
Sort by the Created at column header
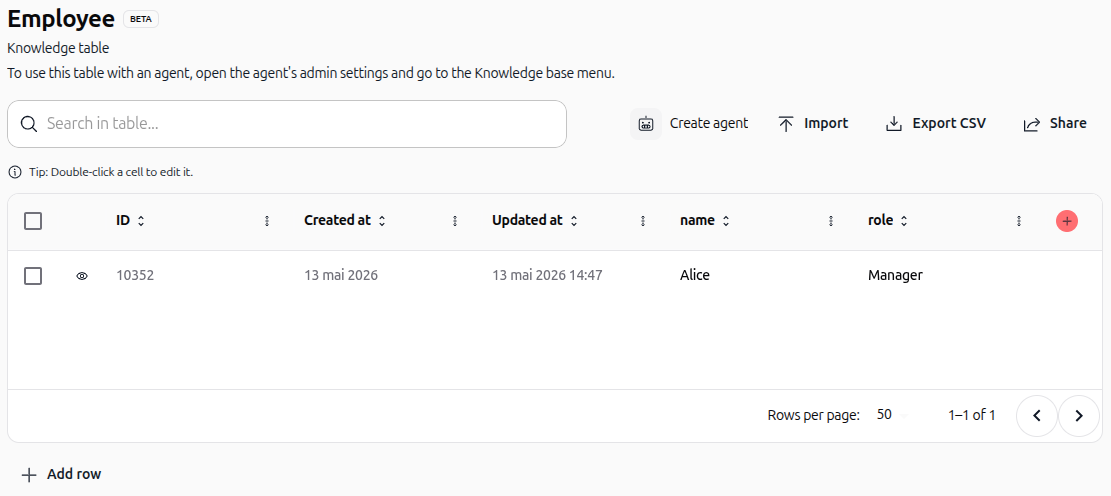(x=345, y=220)
